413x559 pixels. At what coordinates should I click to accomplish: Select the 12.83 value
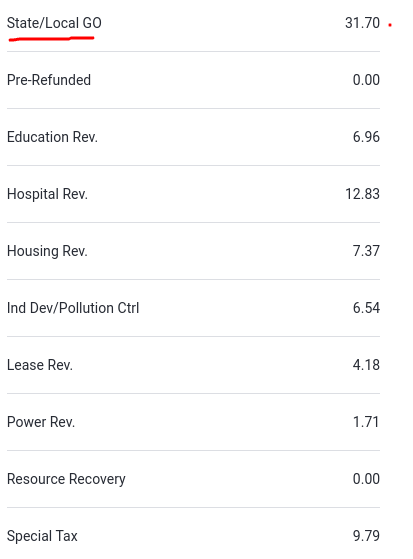coord(362,194)
